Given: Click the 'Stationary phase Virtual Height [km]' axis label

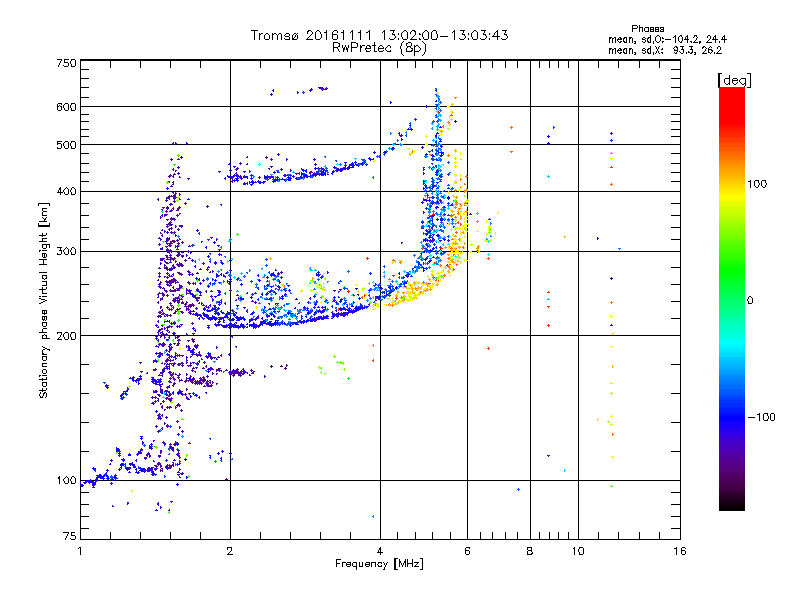Looking at the screenshot, I should click(x=44, y=300).
